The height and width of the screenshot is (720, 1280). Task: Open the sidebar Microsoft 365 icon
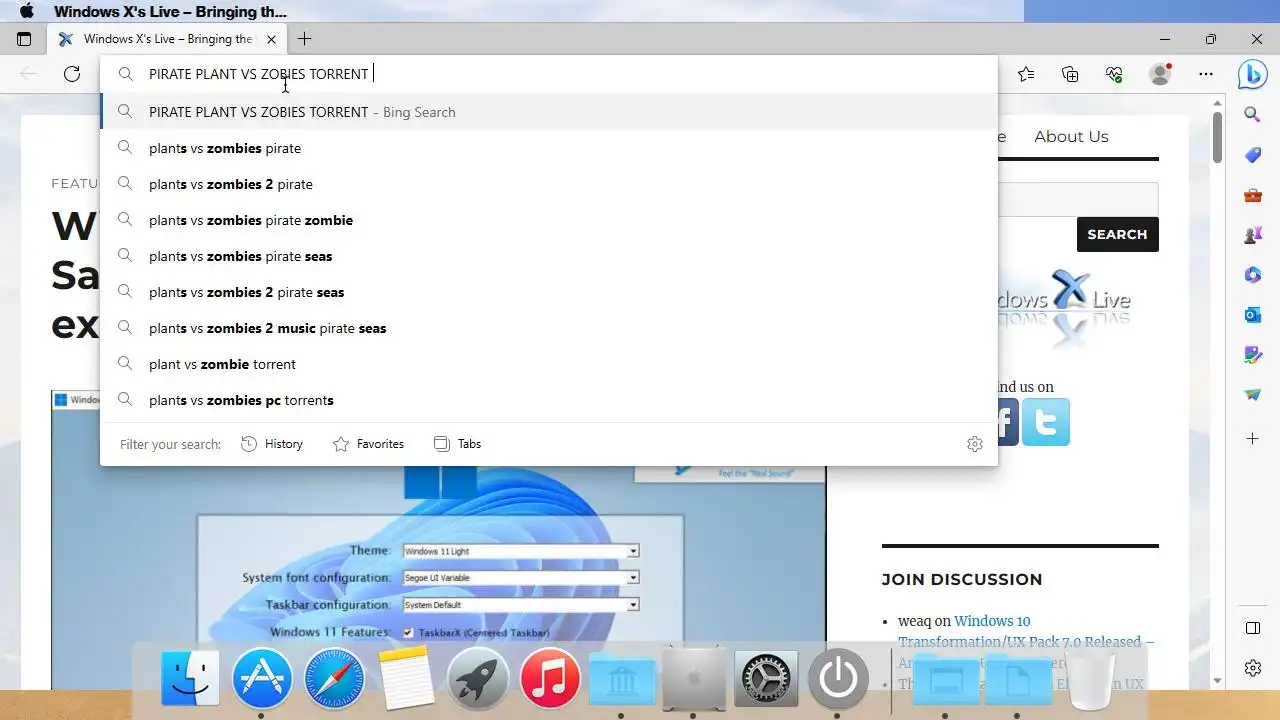(1252, 275)
